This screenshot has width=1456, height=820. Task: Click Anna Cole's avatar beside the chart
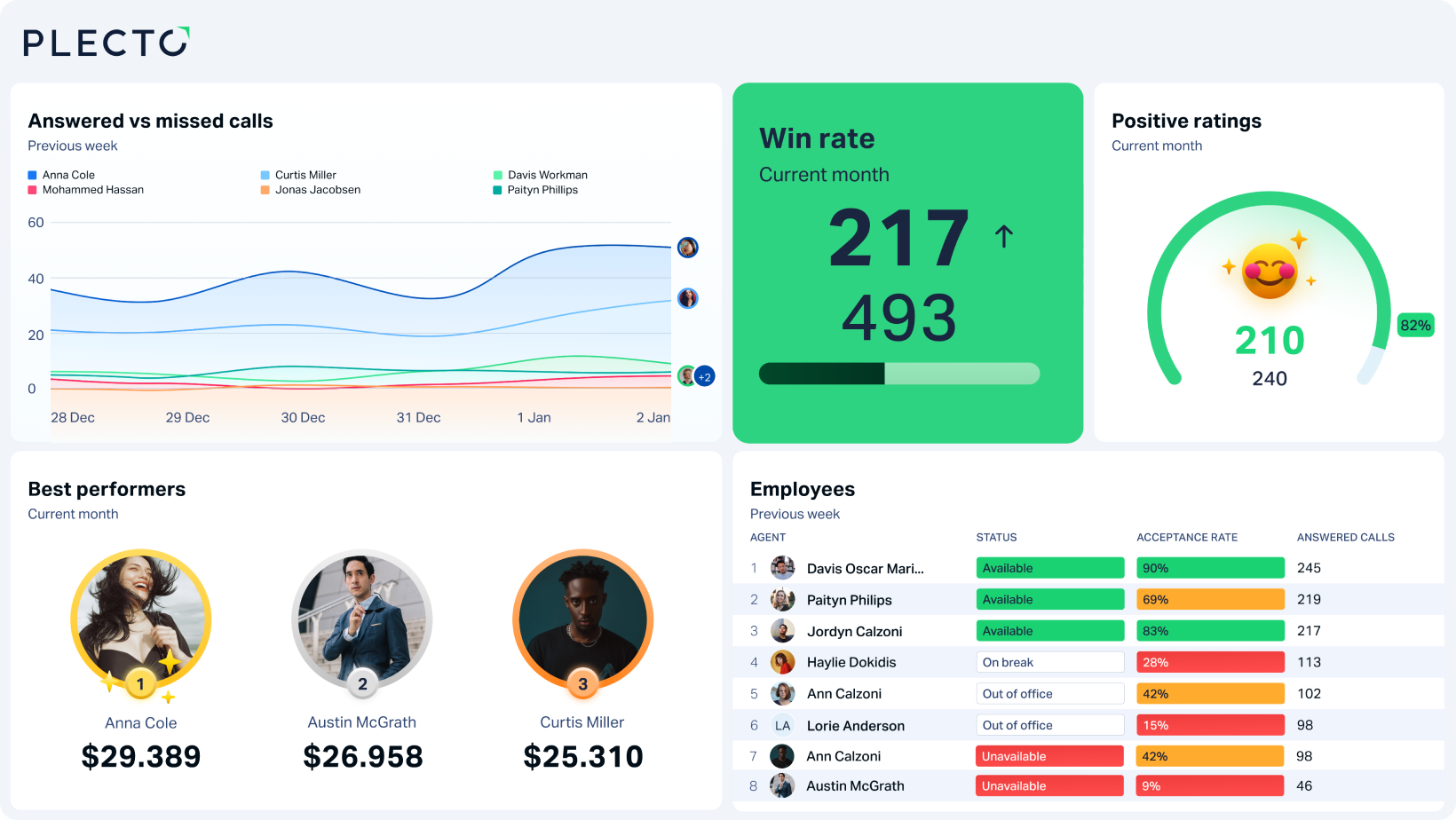[686, 248]
